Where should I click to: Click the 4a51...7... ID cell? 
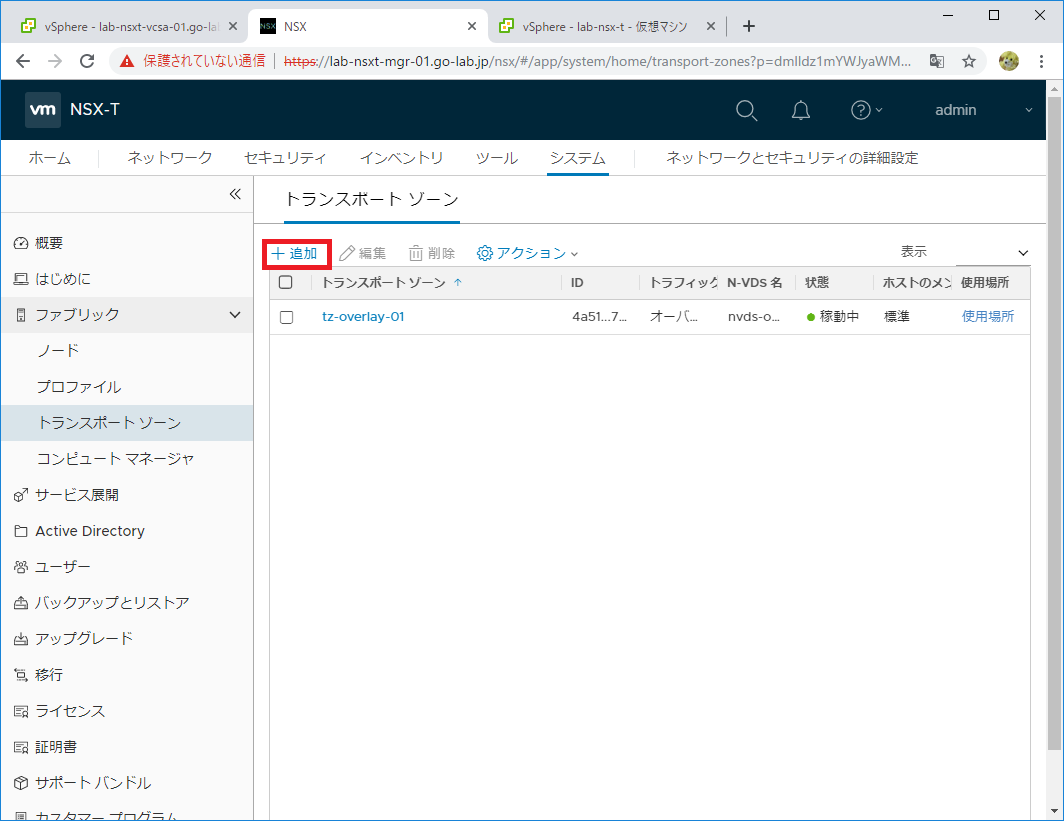coord(599,316)
